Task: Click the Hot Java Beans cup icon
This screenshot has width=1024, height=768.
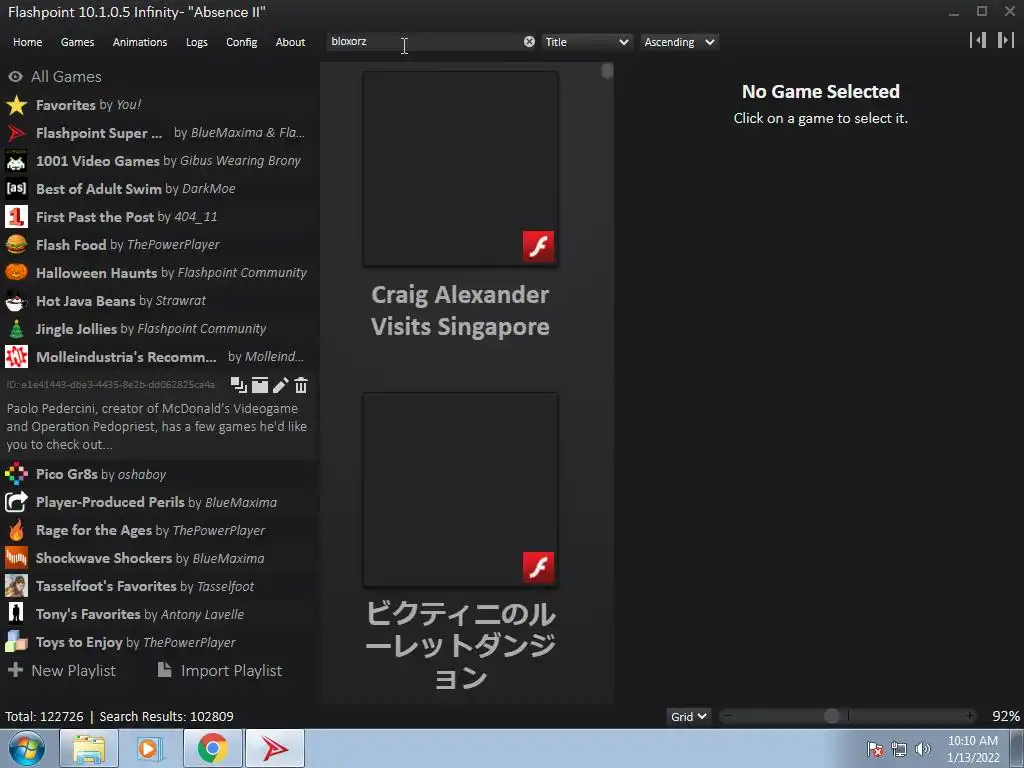Action: tap(16, 301)
